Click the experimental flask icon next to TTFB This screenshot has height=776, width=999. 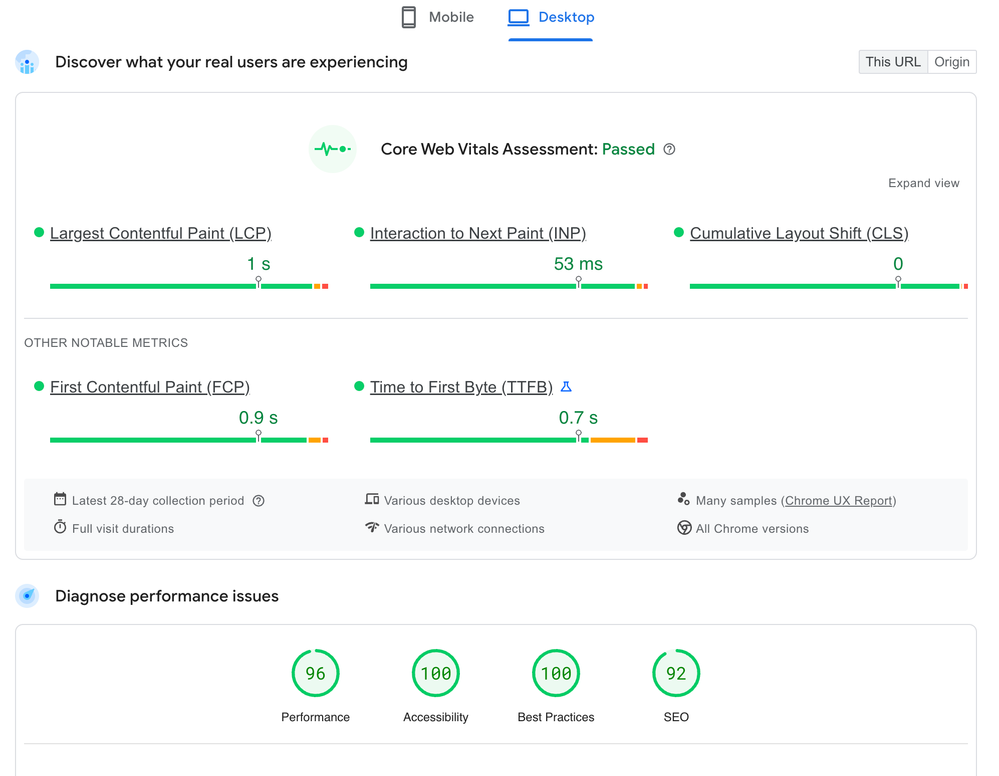566,387
